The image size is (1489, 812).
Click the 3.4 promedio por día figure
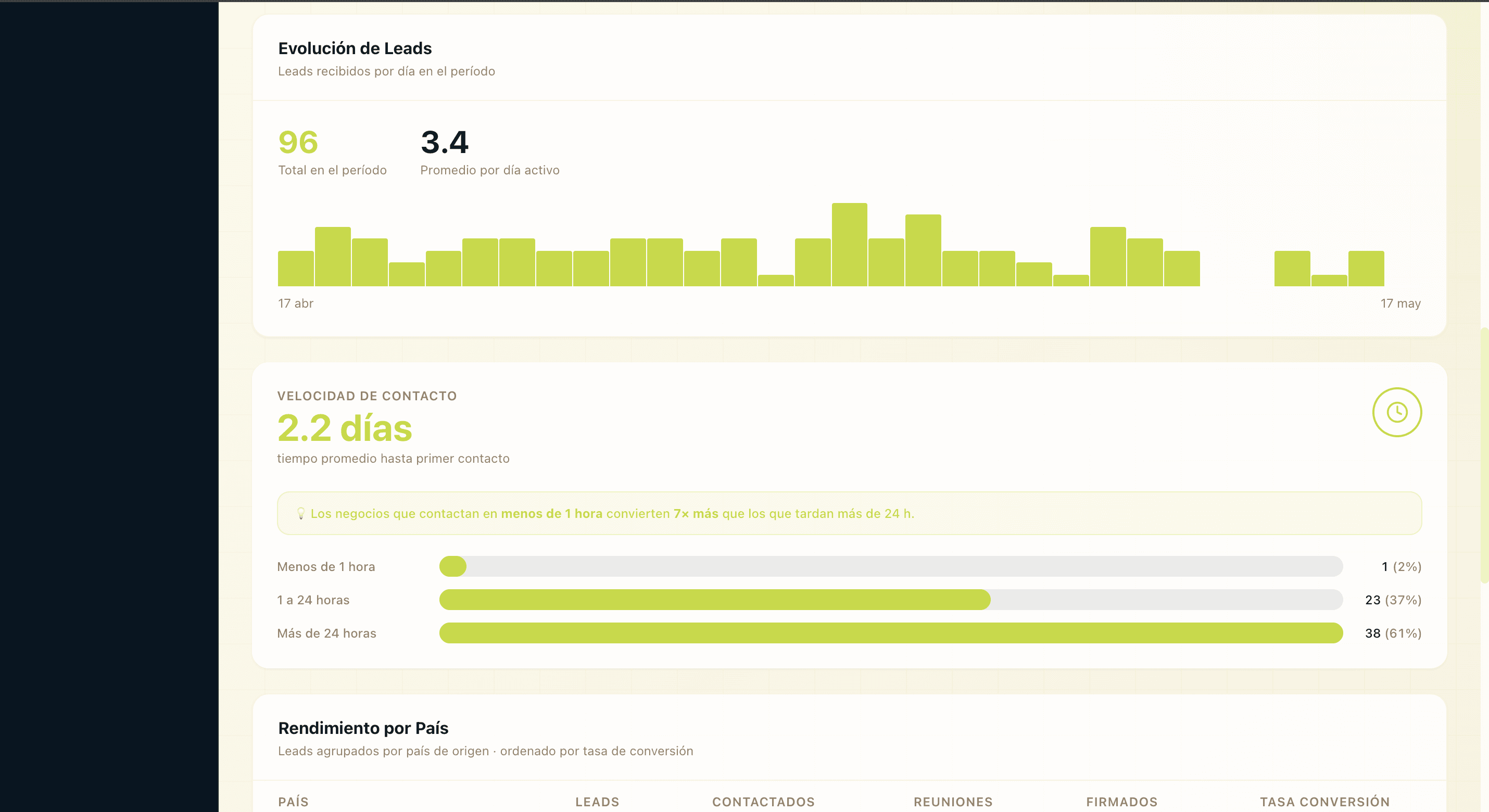pyautogui.click(x=445, y=142)
